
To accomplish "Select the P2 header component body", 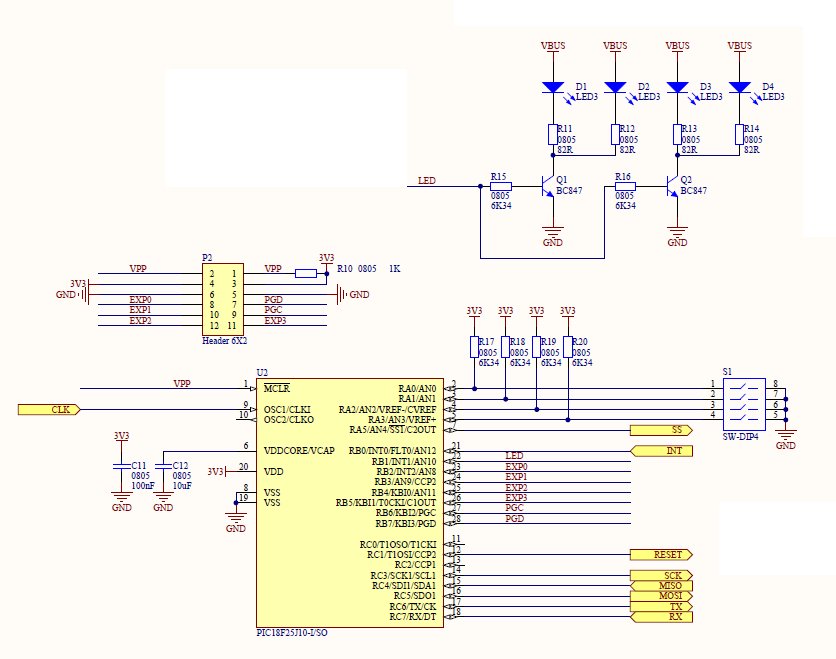I will point(223,299).
